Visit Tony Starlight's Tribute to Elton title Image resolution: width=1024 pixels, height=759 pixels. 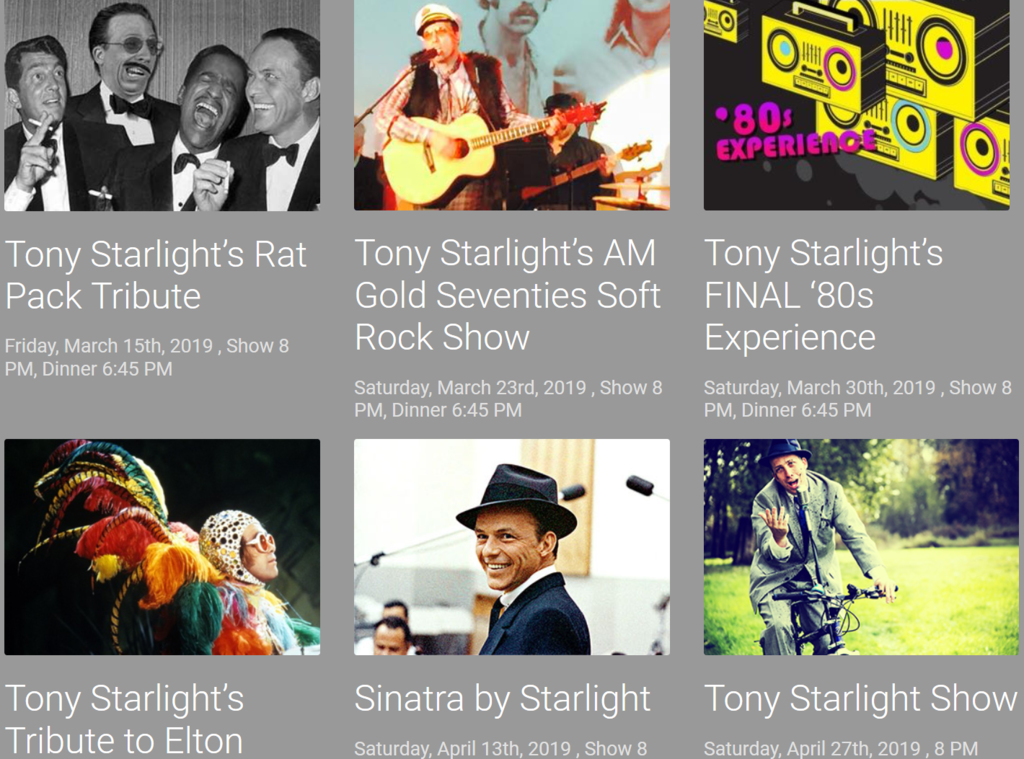click(124, 719)
